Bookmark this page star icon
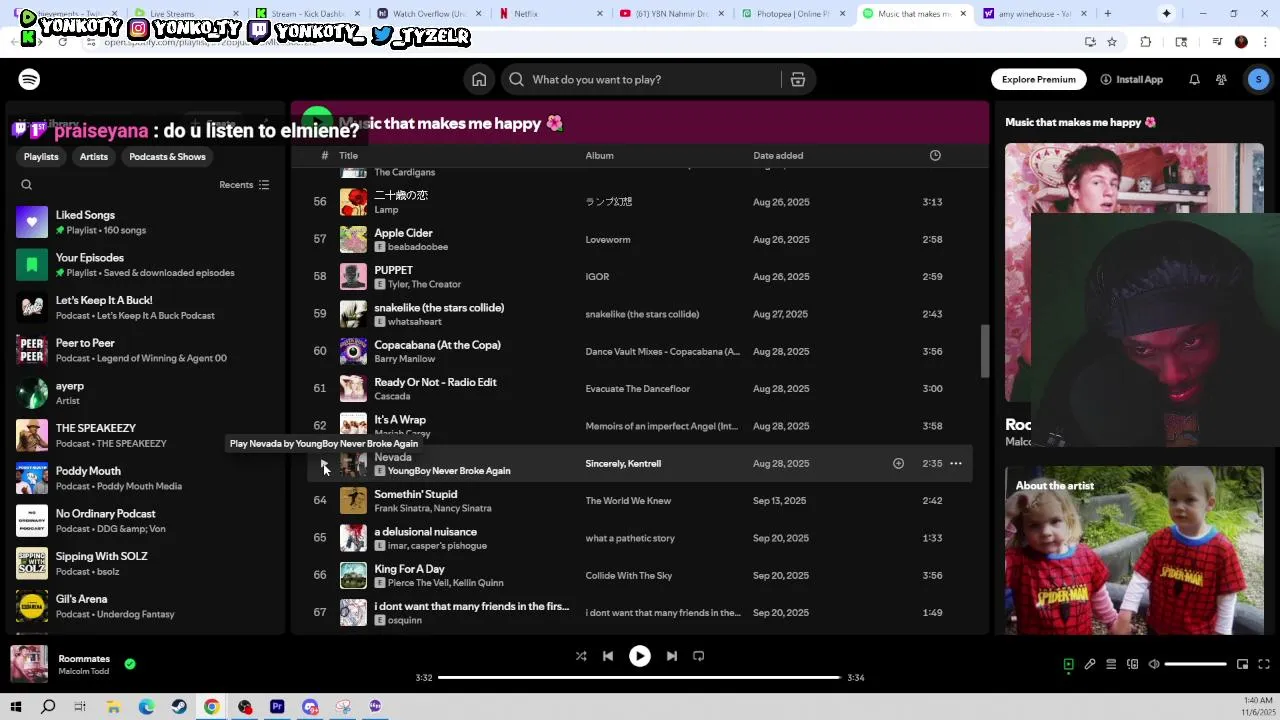Image resolution: width=1280 pixels, height=720 pixels. coord(1111,42)
